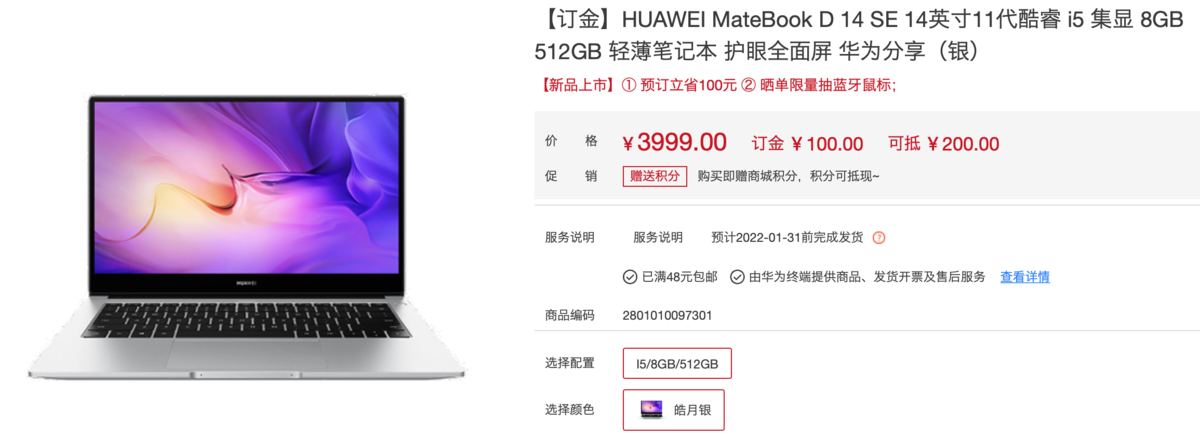The image size is (1200, 437).
Task: Click the 已满48元包邮 free shipping text
Action: [679, 277]
